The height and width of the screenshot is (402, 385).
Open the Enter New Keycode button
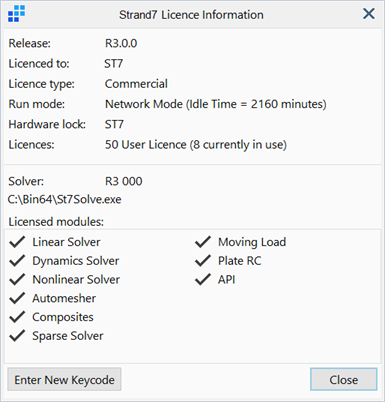coord(64,379)
